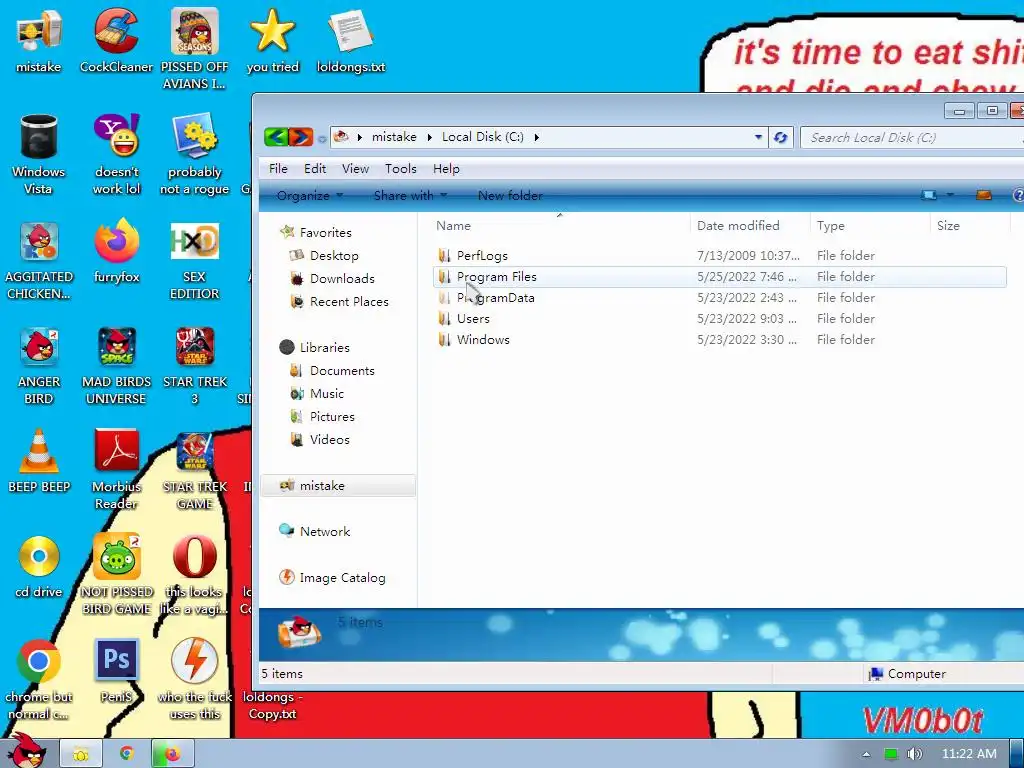The width and height of the screenshot is (1024, 768).
Task: Open the Videos library
Action: [320, 440]
